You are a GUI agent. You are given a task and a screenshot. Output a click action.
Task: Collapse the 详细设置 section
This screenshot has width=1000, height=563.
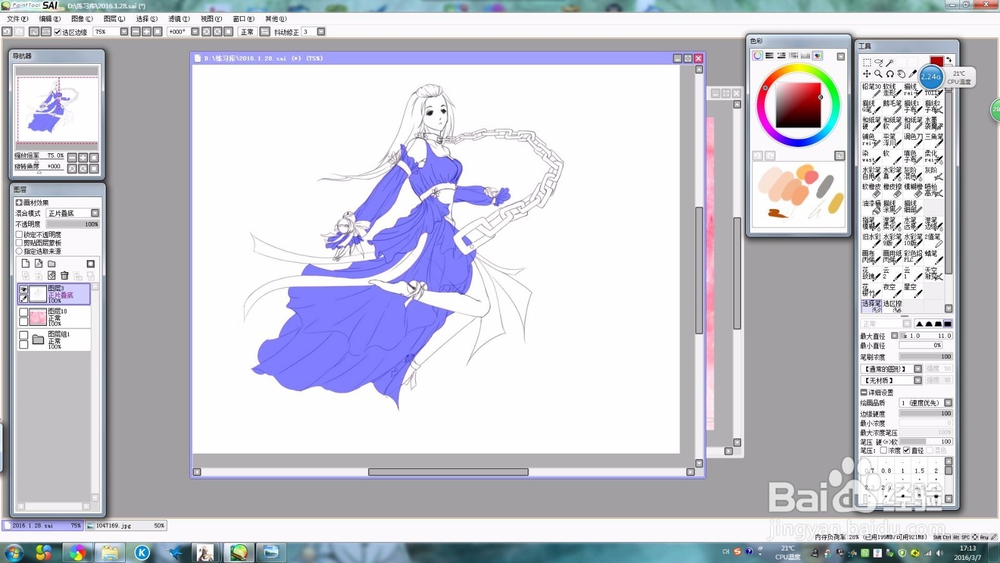click(x=864, y=392)
